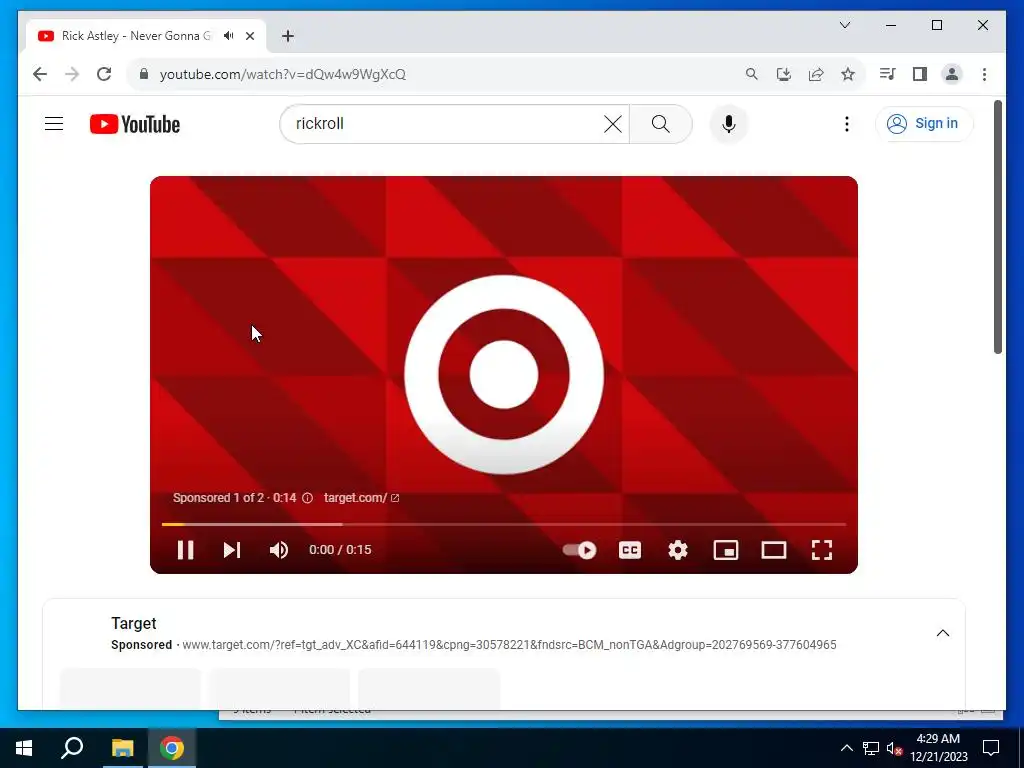Share this page from the address bar
1024x768 pixels.
point(816,74)
